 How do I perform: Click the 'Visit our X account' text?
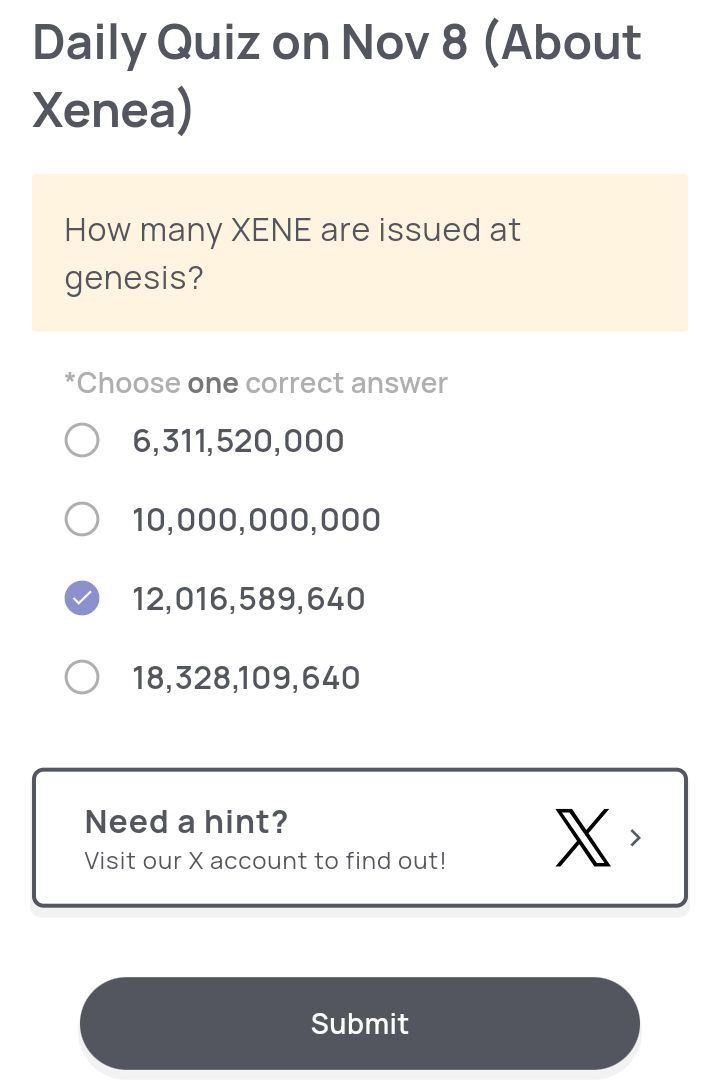(266, 861)
